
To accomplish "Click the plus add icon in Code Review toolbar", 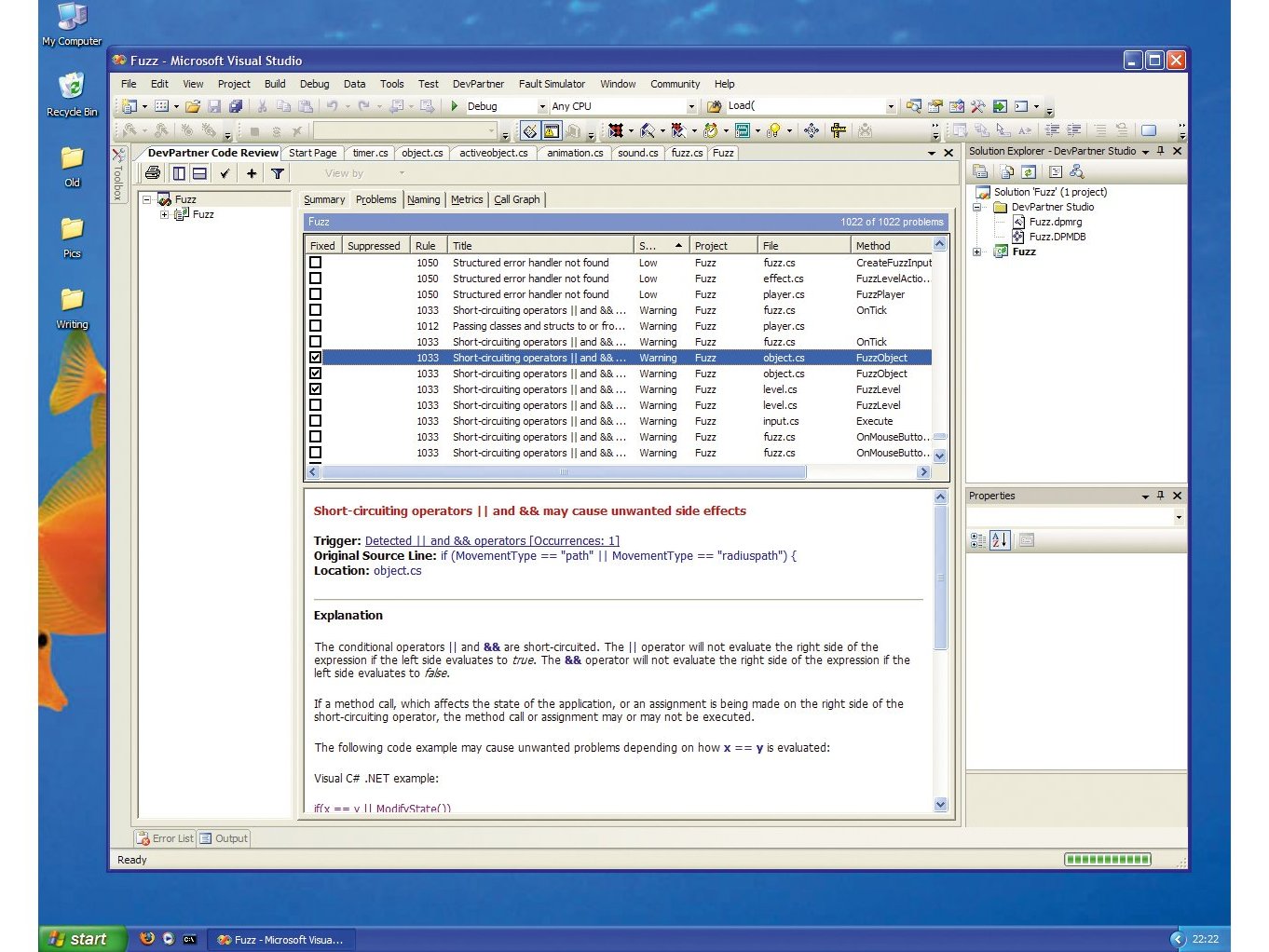I will (252, 173).
